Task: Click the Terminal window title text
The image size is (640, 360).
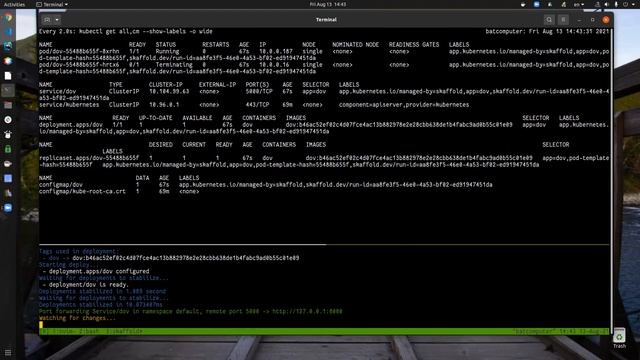Action: point(326,20)
